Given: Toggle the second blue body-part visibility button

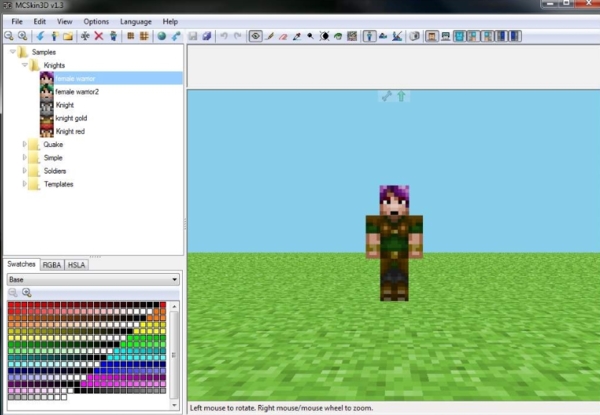Looking at the screenshot, I should 473,36.
